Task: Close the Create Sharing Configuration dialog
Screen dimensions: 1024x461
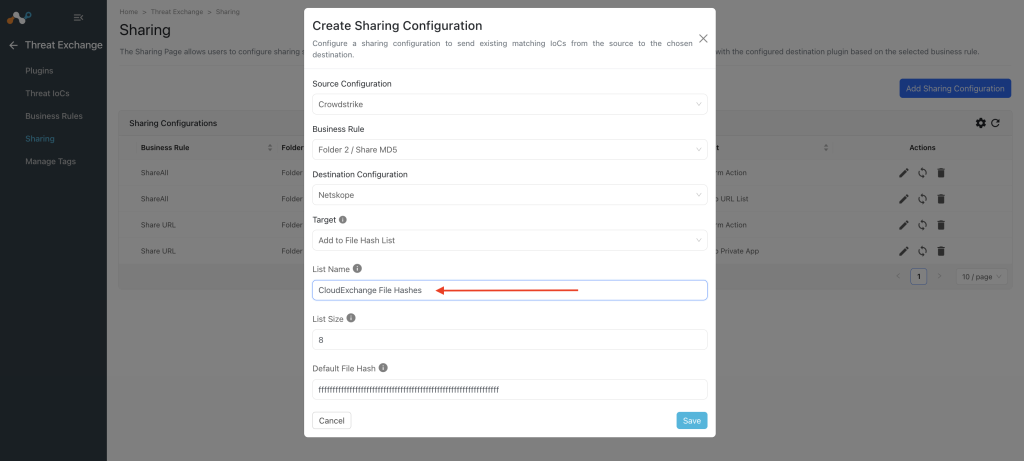Action: [703, 39]
